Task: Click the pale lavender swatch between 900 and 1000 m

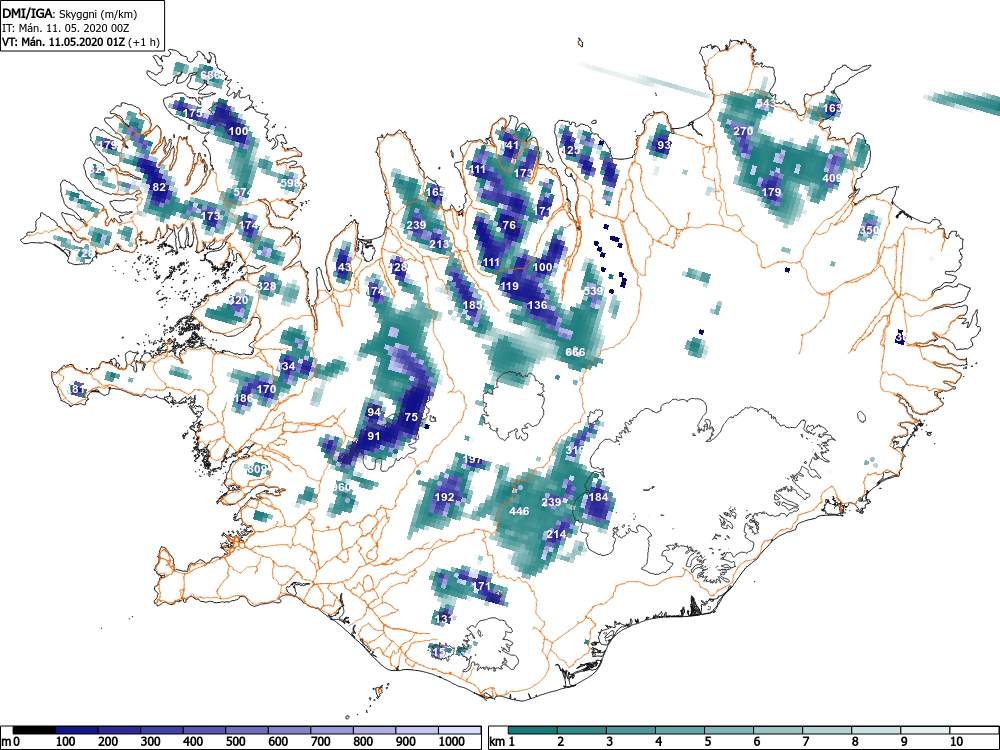Action: pyautogui.click(x=417, y=730)
